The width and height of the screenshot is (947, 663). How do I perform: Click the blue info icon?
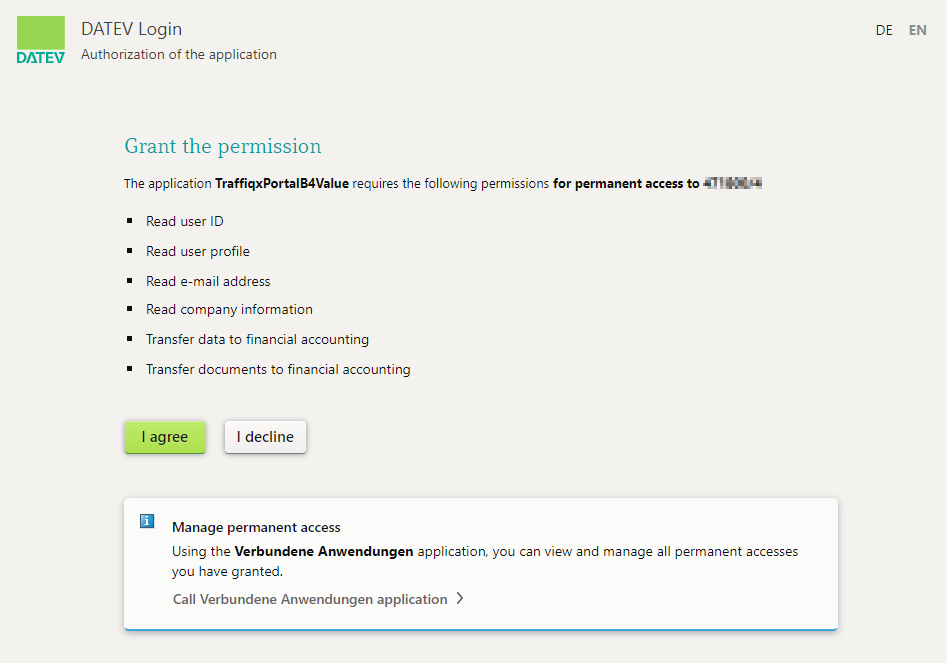[147, 521]
